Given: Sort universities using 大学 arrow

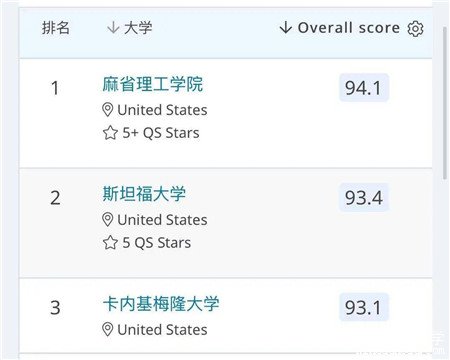Looking at the screenshot, I should [113, 27].
